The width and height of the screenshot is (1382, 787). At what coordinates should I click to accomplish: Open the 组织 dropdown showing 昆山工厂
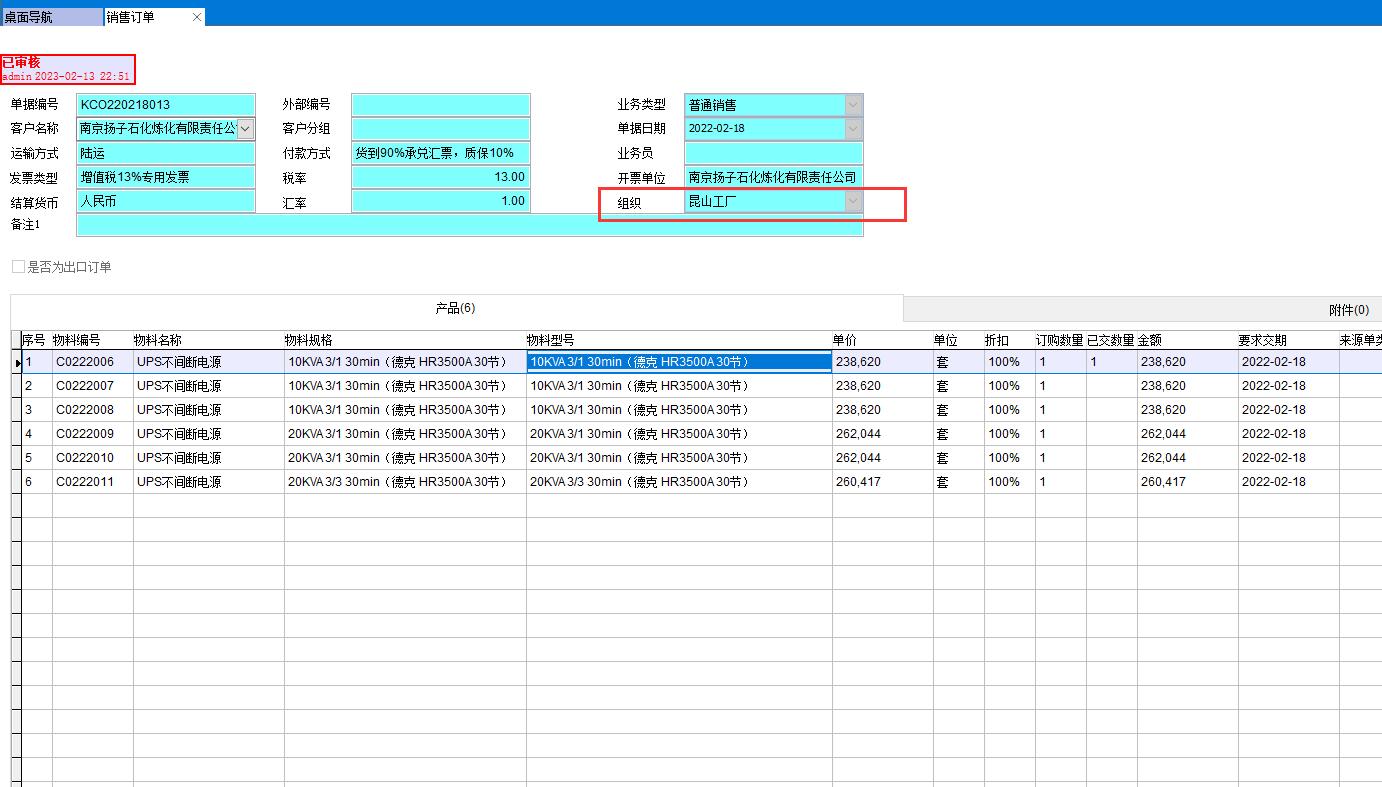tap(852, 202)
